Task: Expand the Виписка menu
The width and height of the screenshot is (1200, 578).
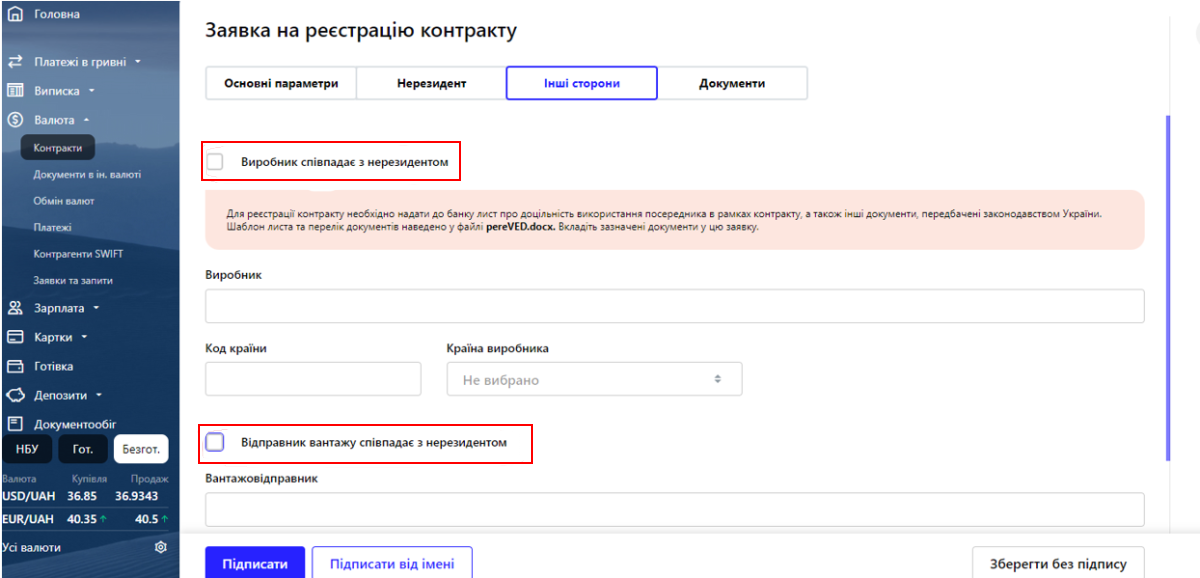Action: [91, 91]
